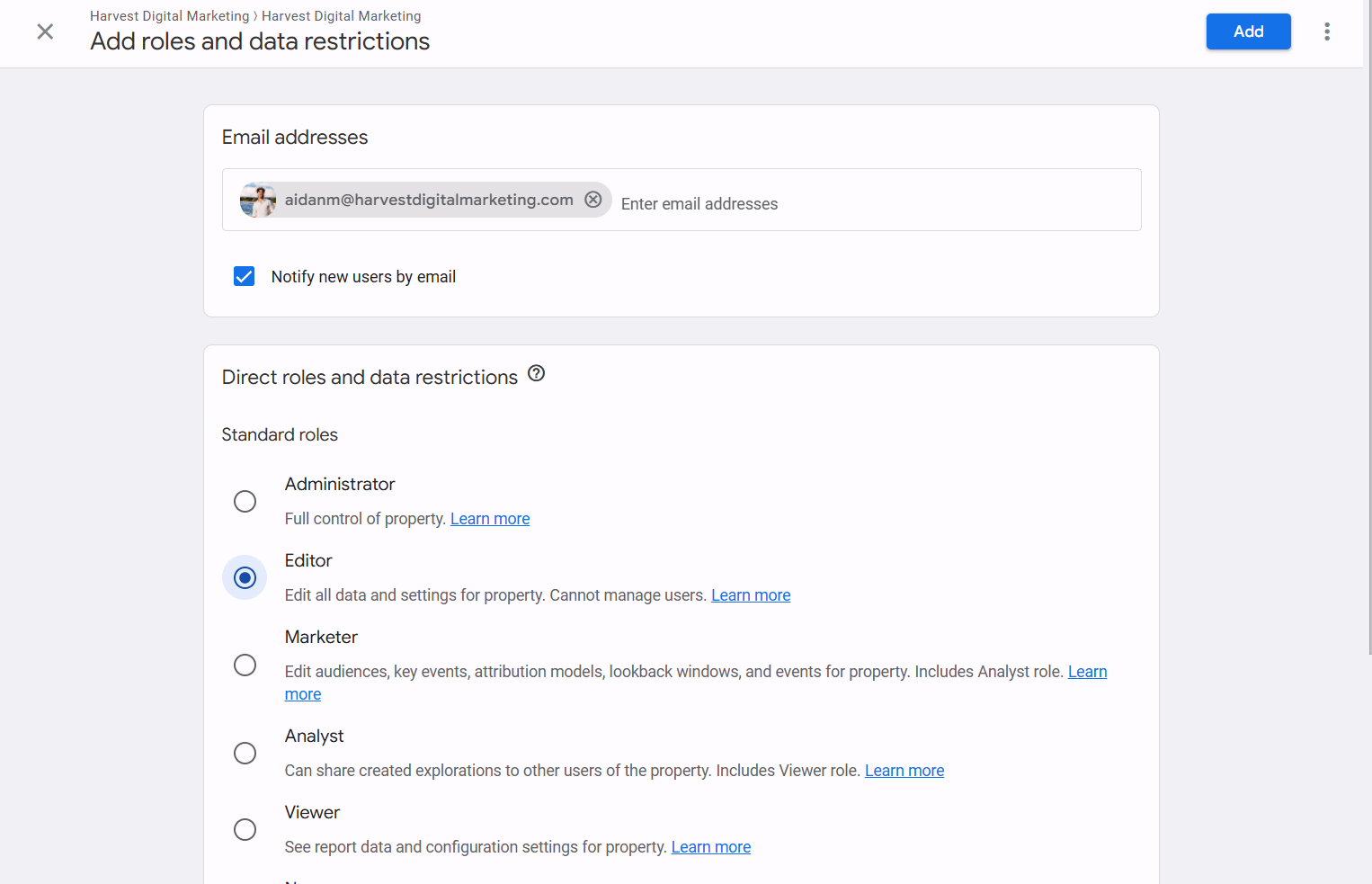Image resolution: width=1372 pixels, height=884 pixels.
Task: Remove aidanm email chip with the X icon
Action: [x=593, y=200]
